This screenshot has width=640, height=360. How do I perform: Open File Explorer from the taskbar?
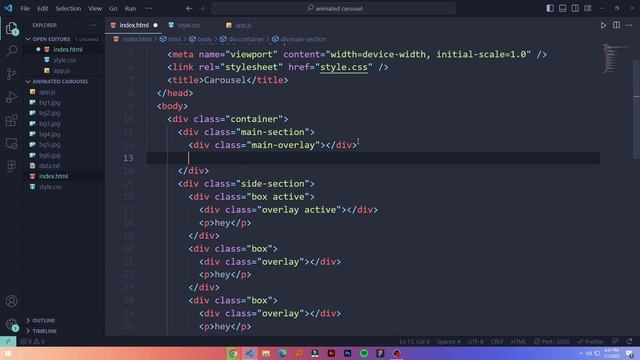pos(266,353)
